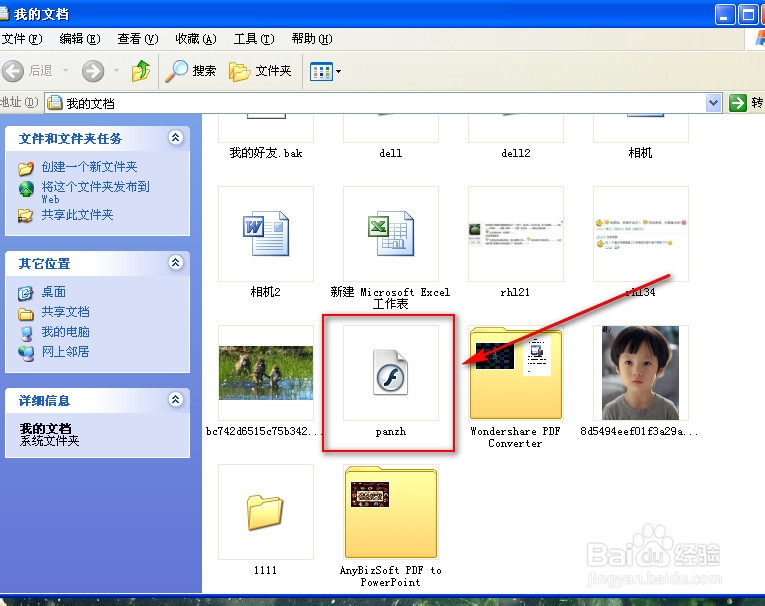This screenshot has width=765, height=606.
Task: Click the share folder hand icon
Action: [25, 215]
